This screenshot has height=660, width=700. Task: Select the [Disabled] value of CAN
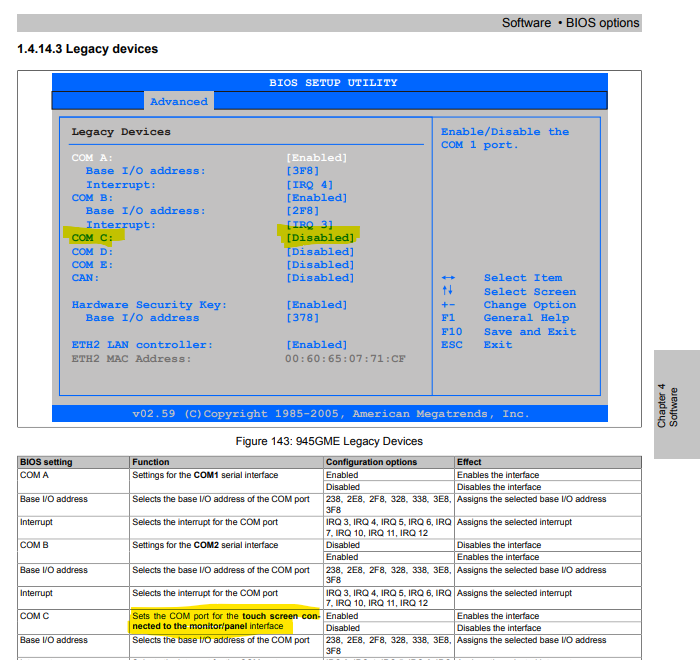pyautogui.click(x=320, y=278)
